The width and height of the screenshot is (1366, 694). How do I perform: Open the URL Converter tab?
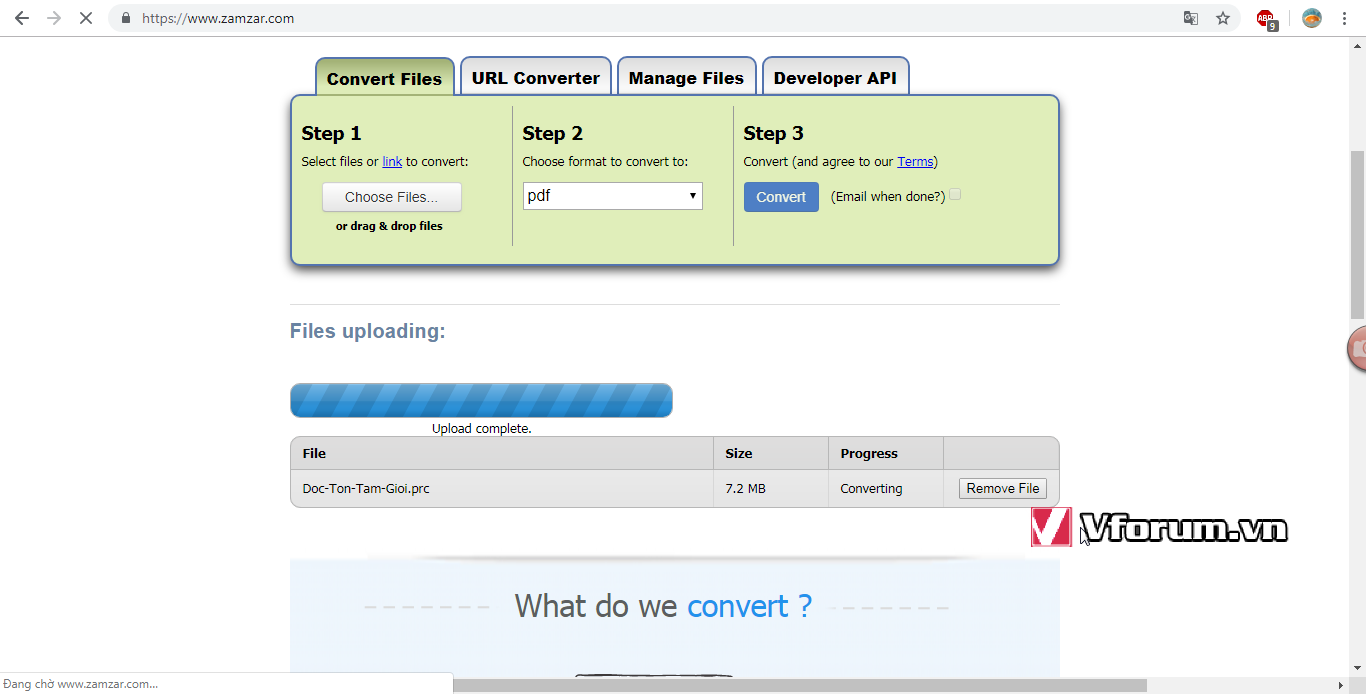click(x=536, y=77)
